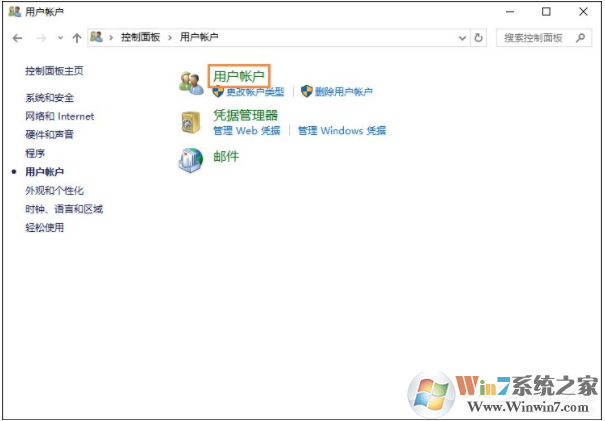
Task: Click the address bar user accounts icon
Action: pos(96,37)
